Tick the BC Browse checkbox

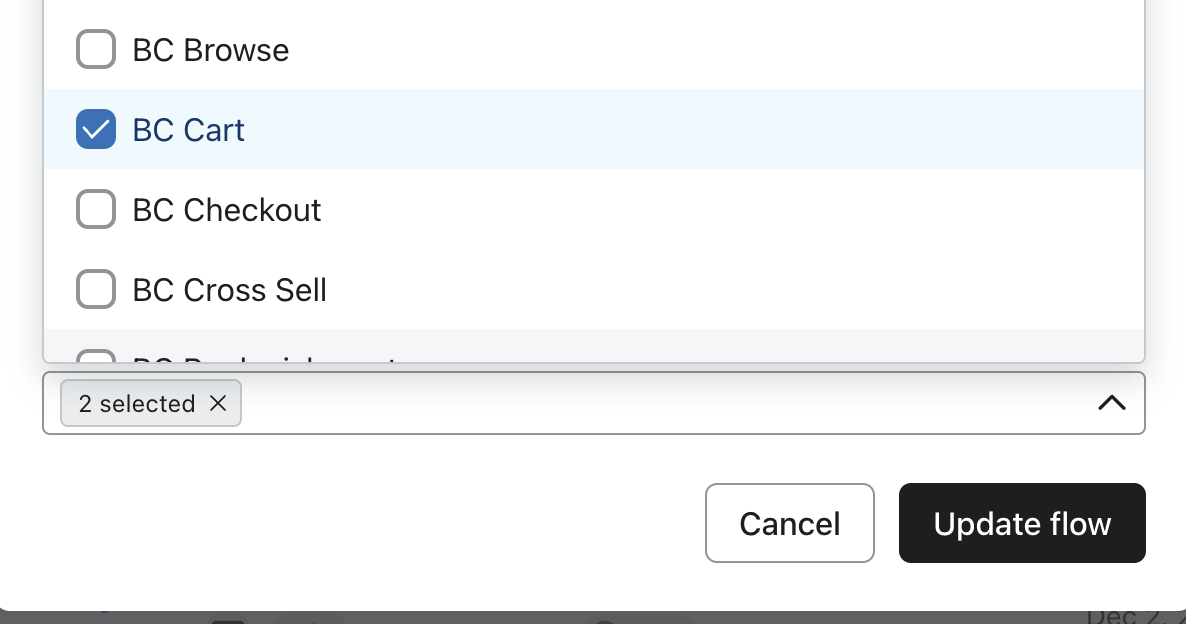coord(96,50)
